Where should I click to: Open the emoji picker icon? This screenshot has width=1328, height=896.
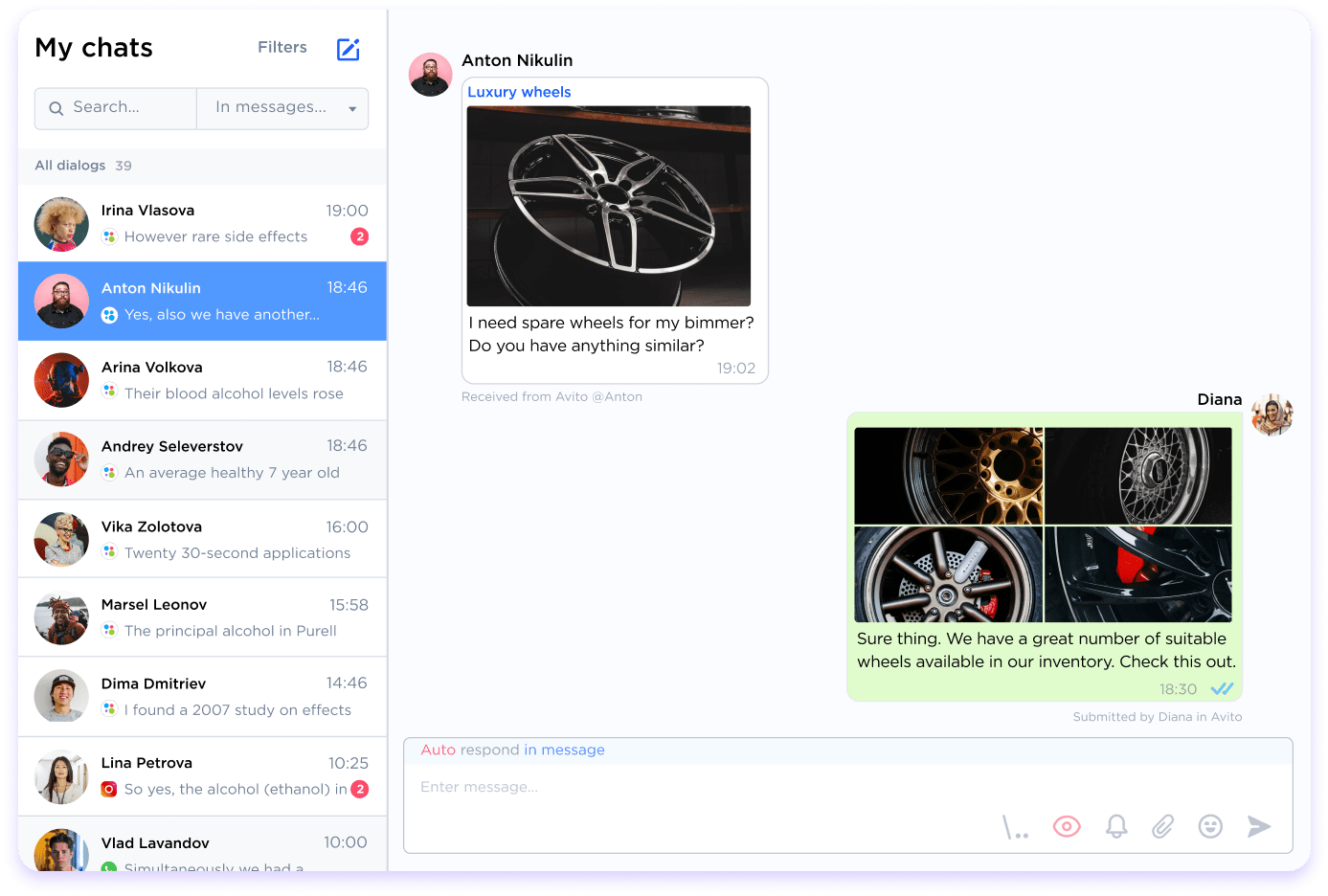(x=1210, y=826)
